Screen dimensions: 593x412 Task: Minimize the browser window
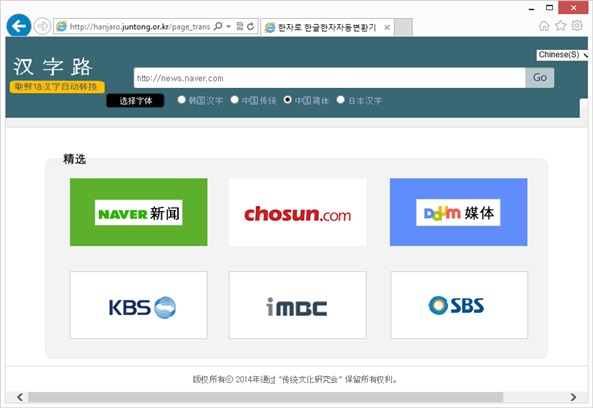(531, 8)
